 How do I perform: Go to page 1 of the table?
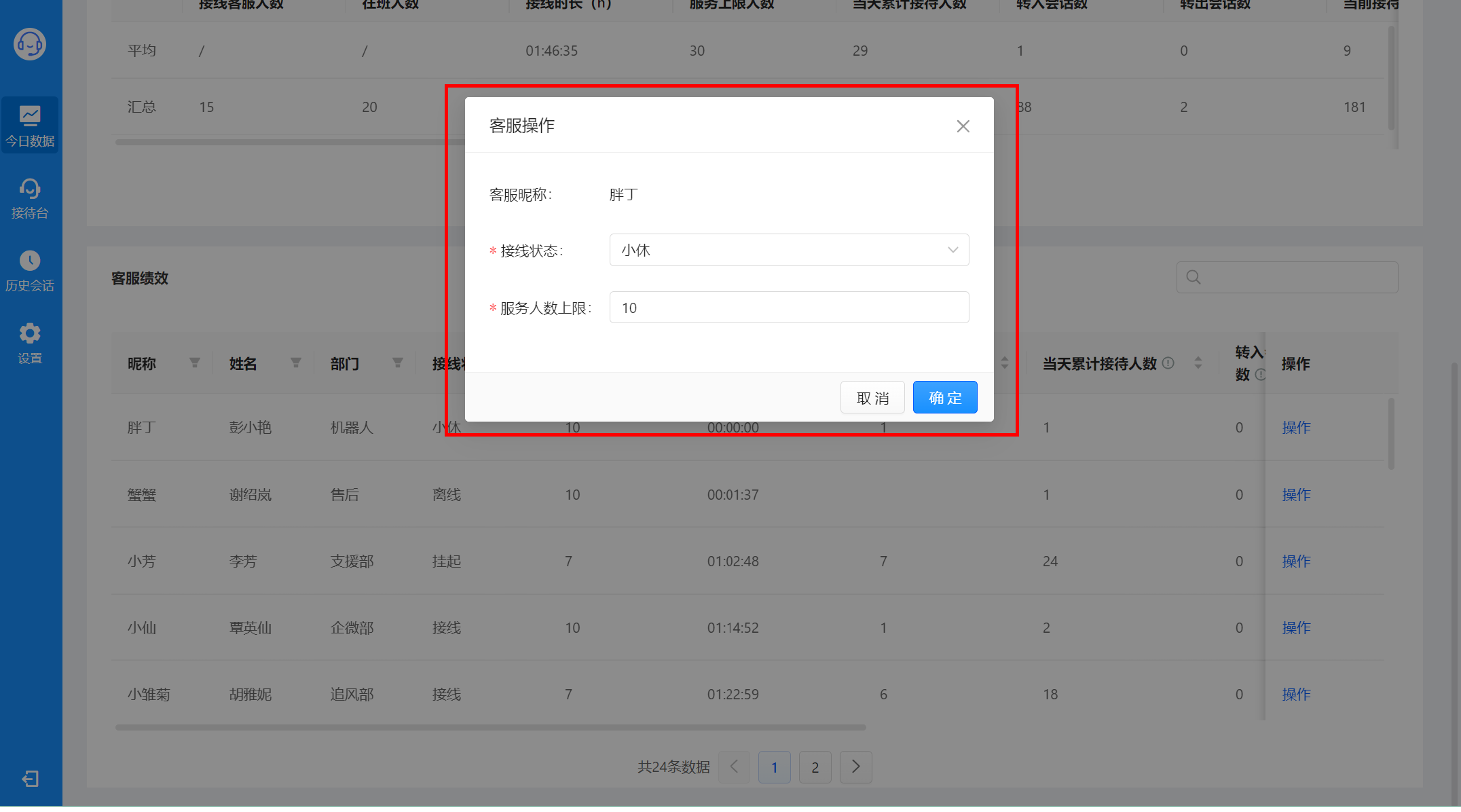(x=774, y=767)
